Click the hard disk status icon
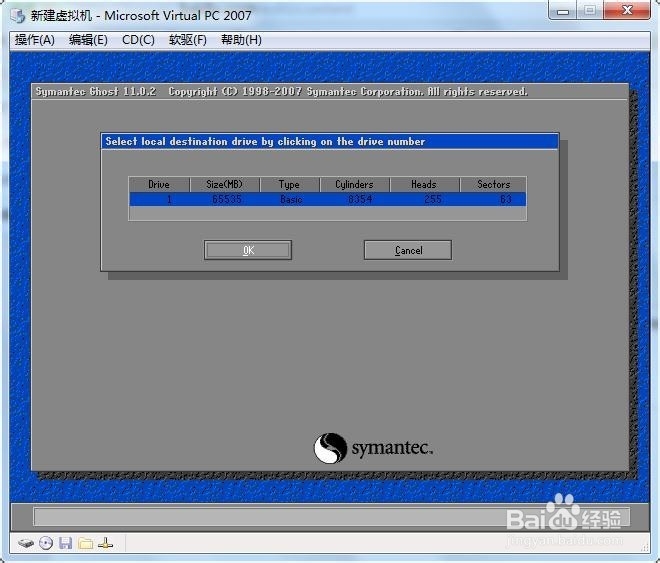 (x=26, y=543)
